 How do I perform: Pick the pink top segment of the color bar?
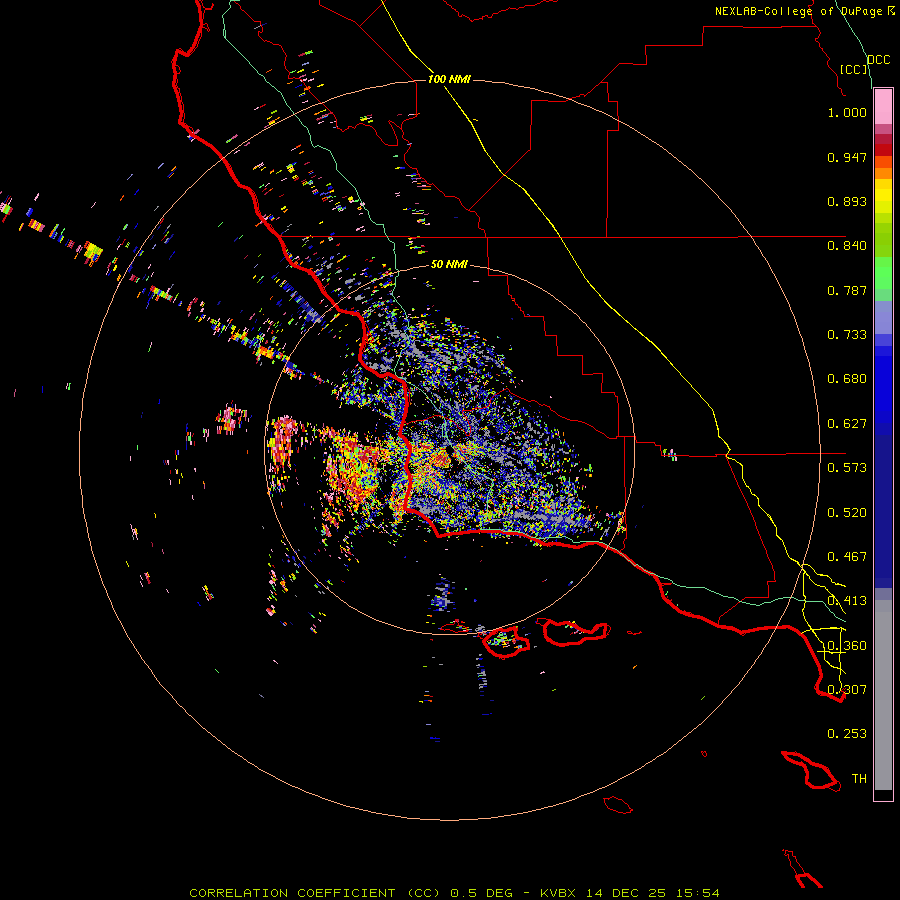point(883,107)
